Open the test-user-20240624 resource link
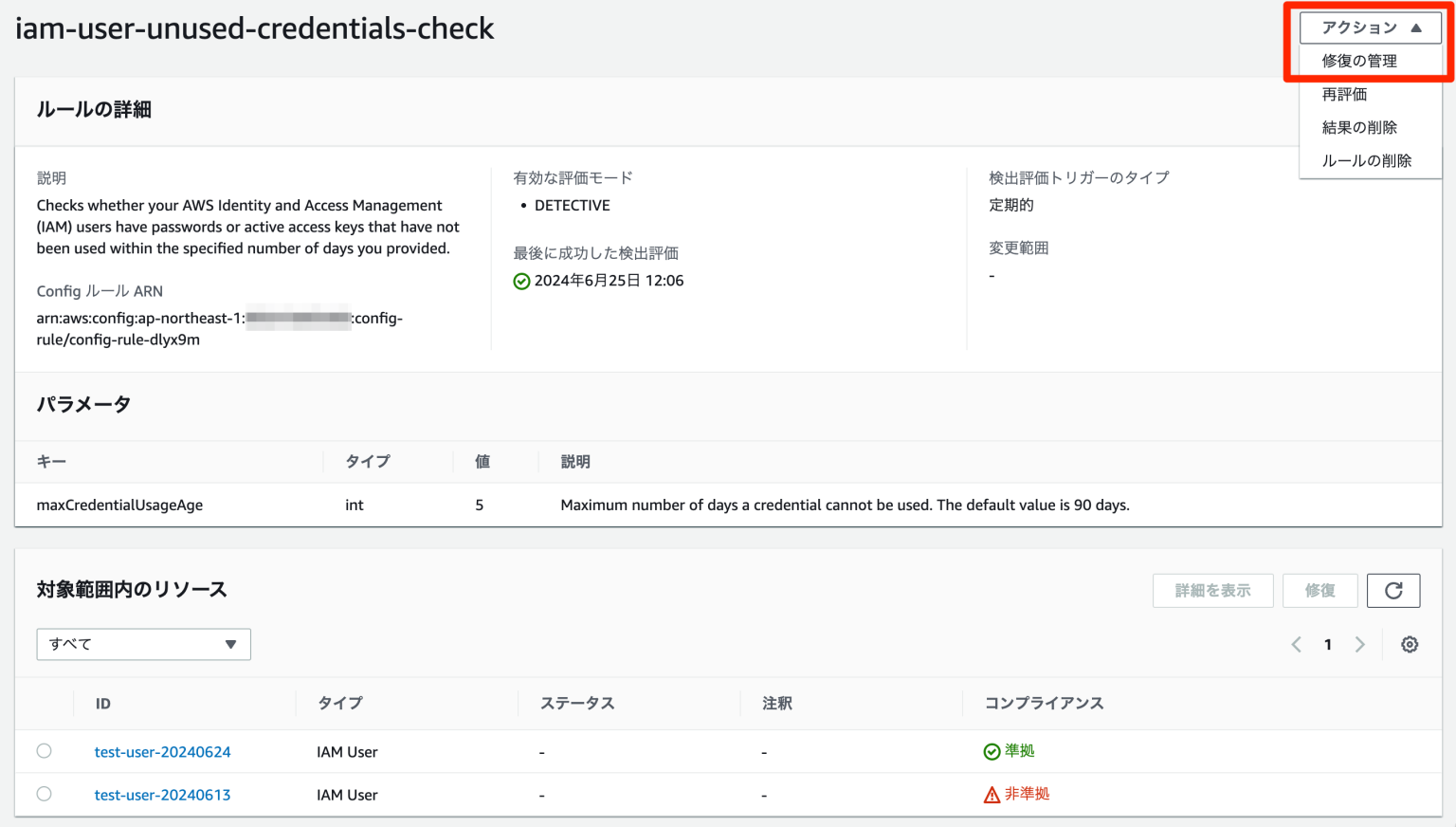This screenshot has height=827, width=1456. pos(162,751)
